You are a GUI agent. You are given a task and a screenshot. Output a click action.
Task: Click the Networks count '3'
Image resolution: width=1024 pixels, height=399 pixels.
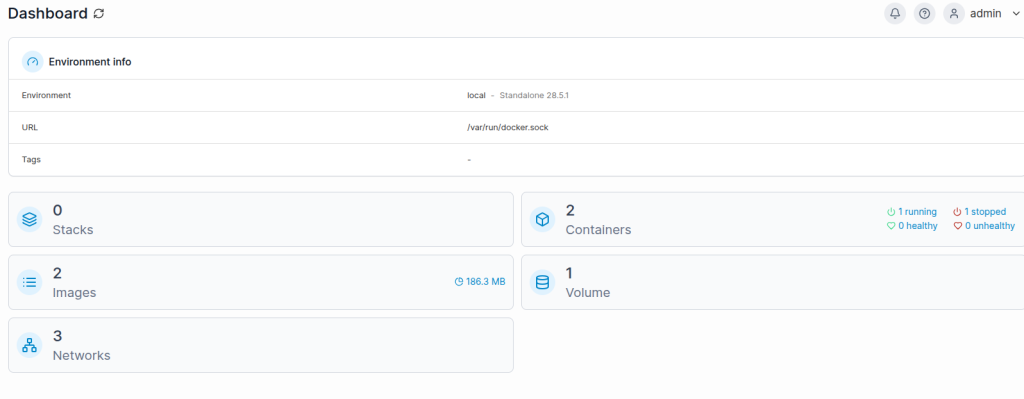click(57, 336)
